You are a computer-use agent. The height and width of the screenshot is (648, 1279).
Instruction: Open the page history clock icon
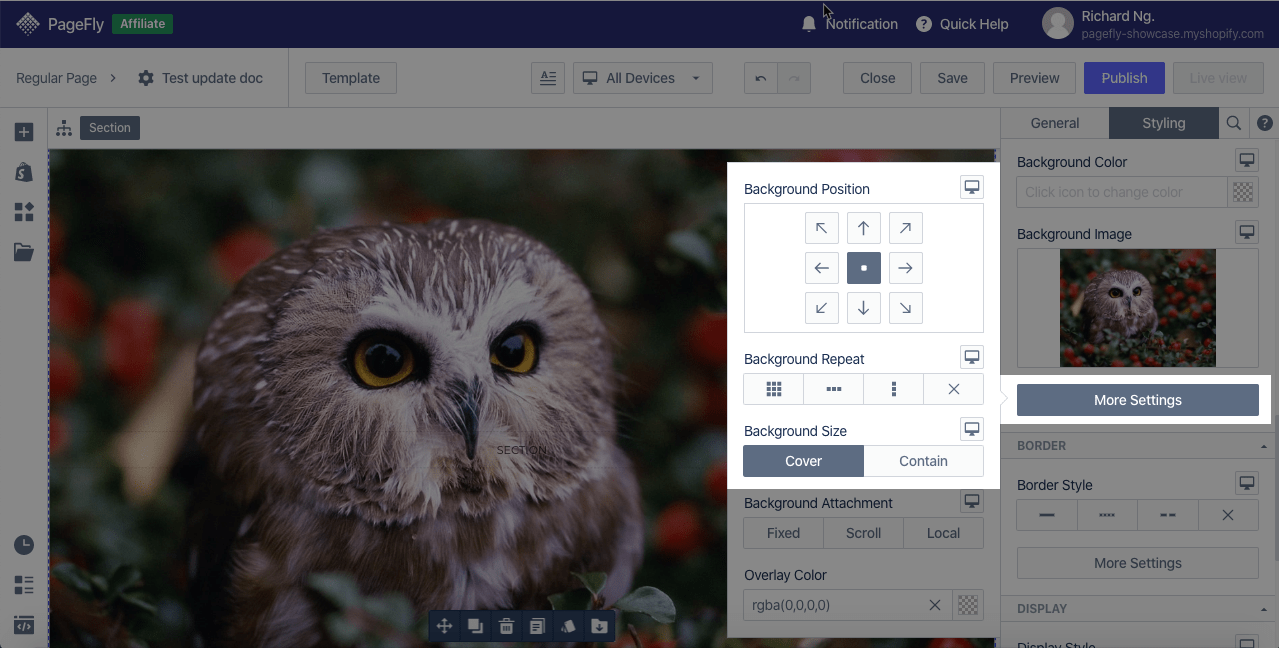[24, 545]
